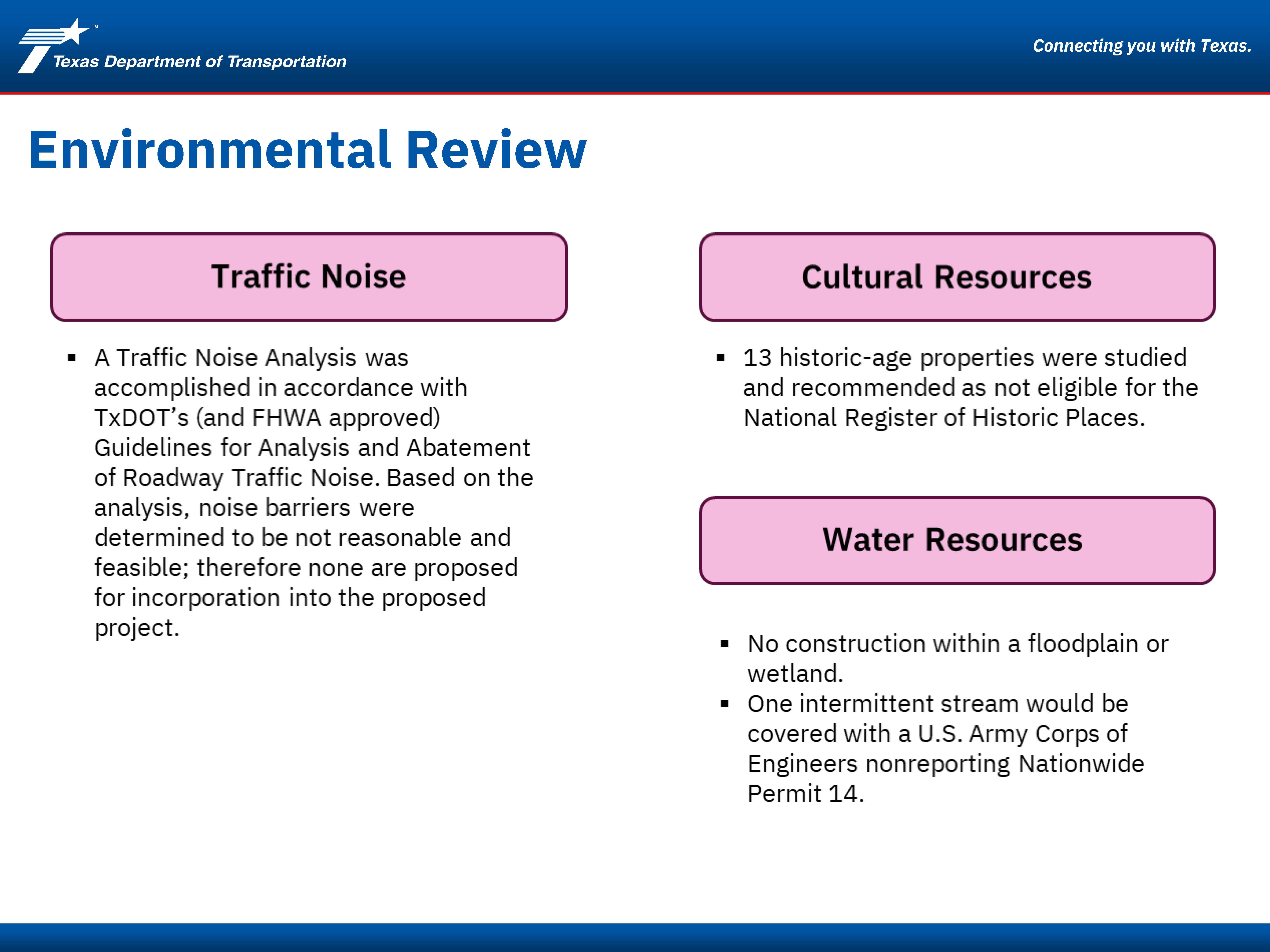This screenshot has width=1270, height=952.
Task: Select the 'Traffic Noise' pink box
Action: point(309,277)
